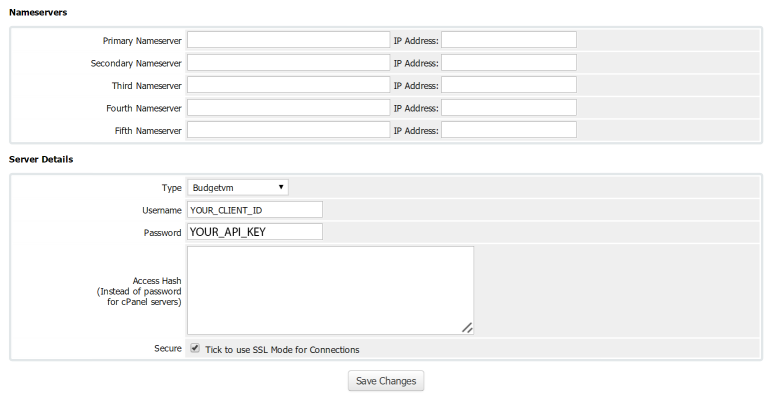Click the Third Nameserver text field
Image resolution: width=772 pixels, height=397 pixels.
(289, 85)
